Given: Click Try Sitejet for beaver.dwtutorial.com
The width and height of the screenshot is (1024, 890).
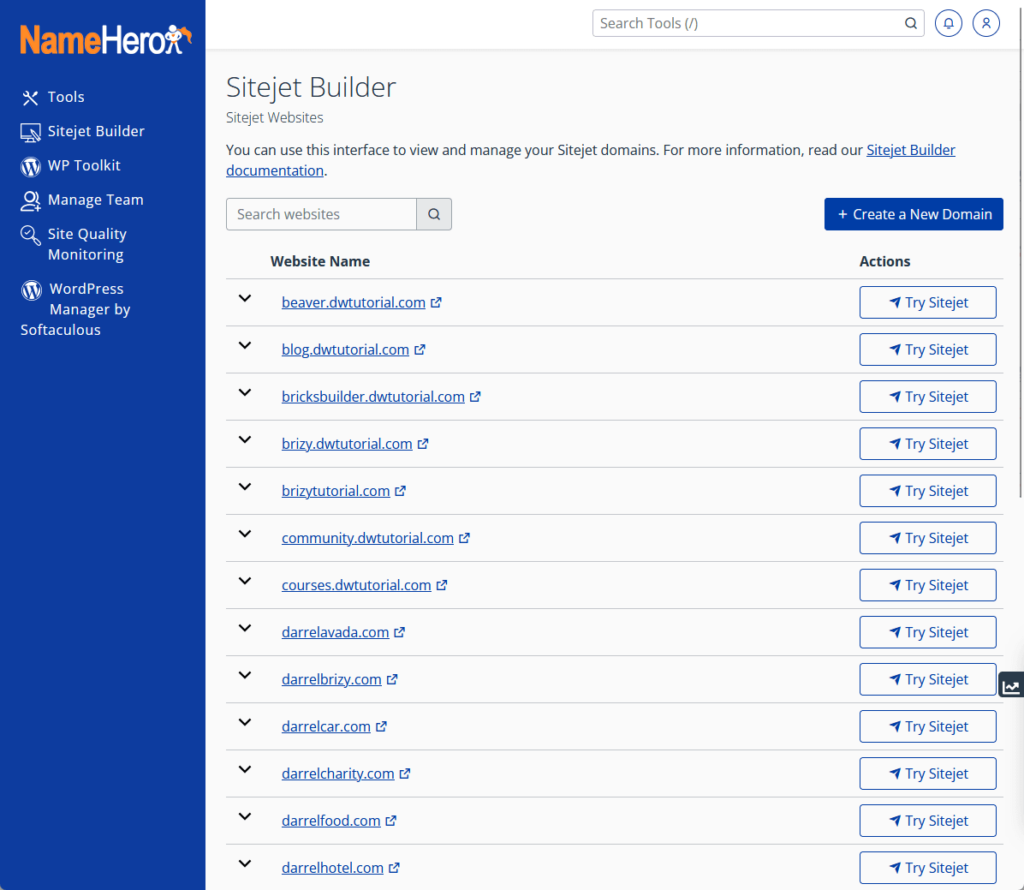Looking at the screenshot, I should coord(928,302).
